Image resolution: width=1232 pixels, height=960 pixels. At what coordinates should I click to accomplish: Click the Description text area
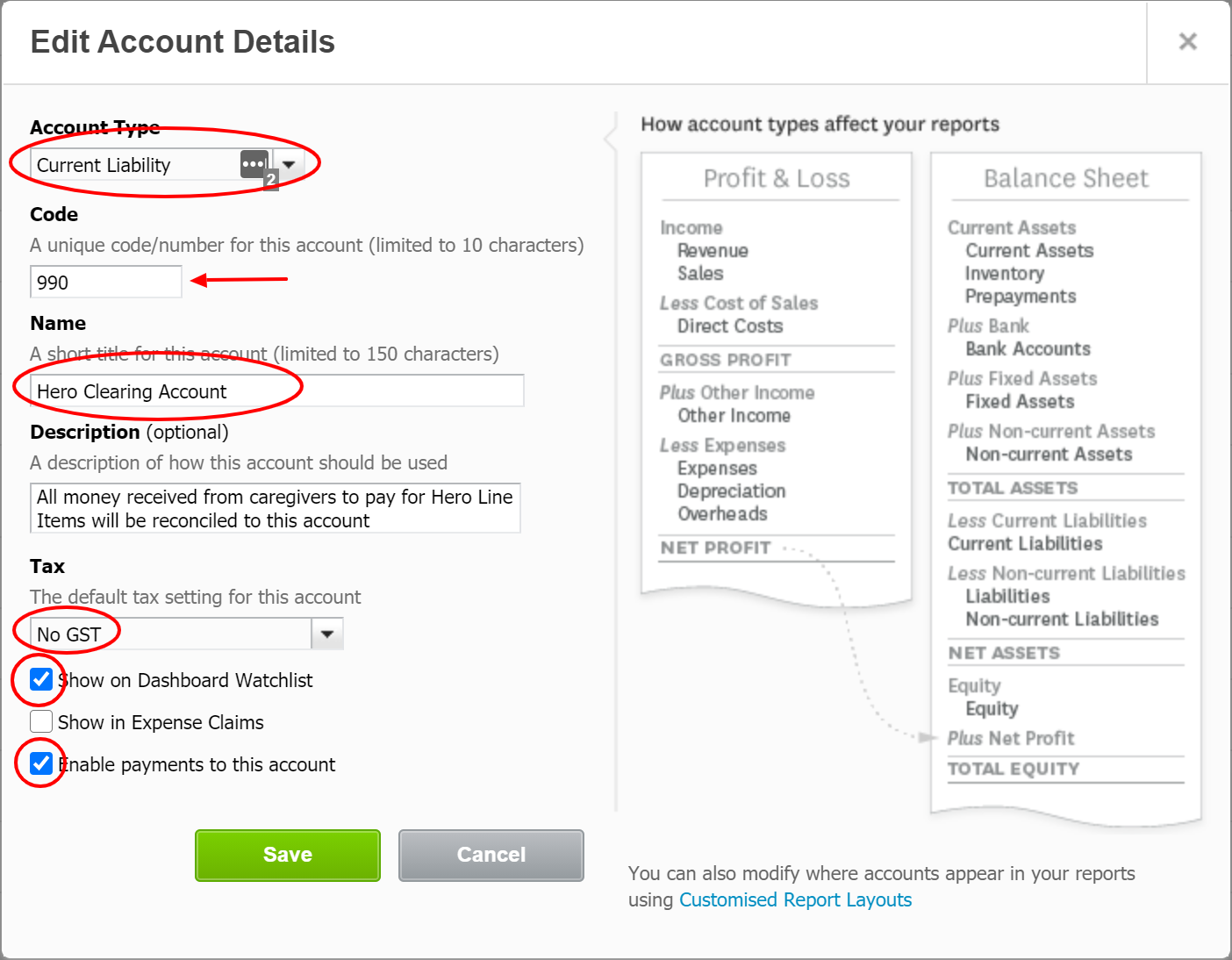(275, 508)
